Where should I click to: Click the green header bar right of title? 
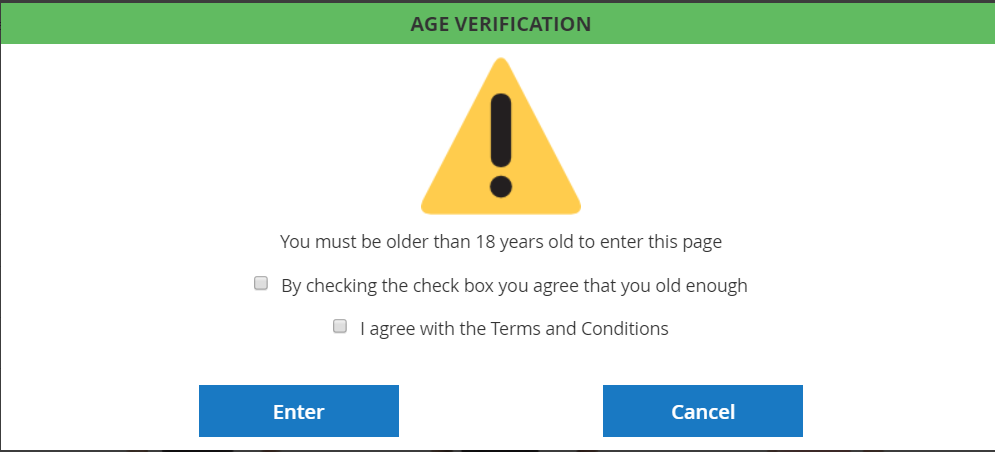[800, 23]
